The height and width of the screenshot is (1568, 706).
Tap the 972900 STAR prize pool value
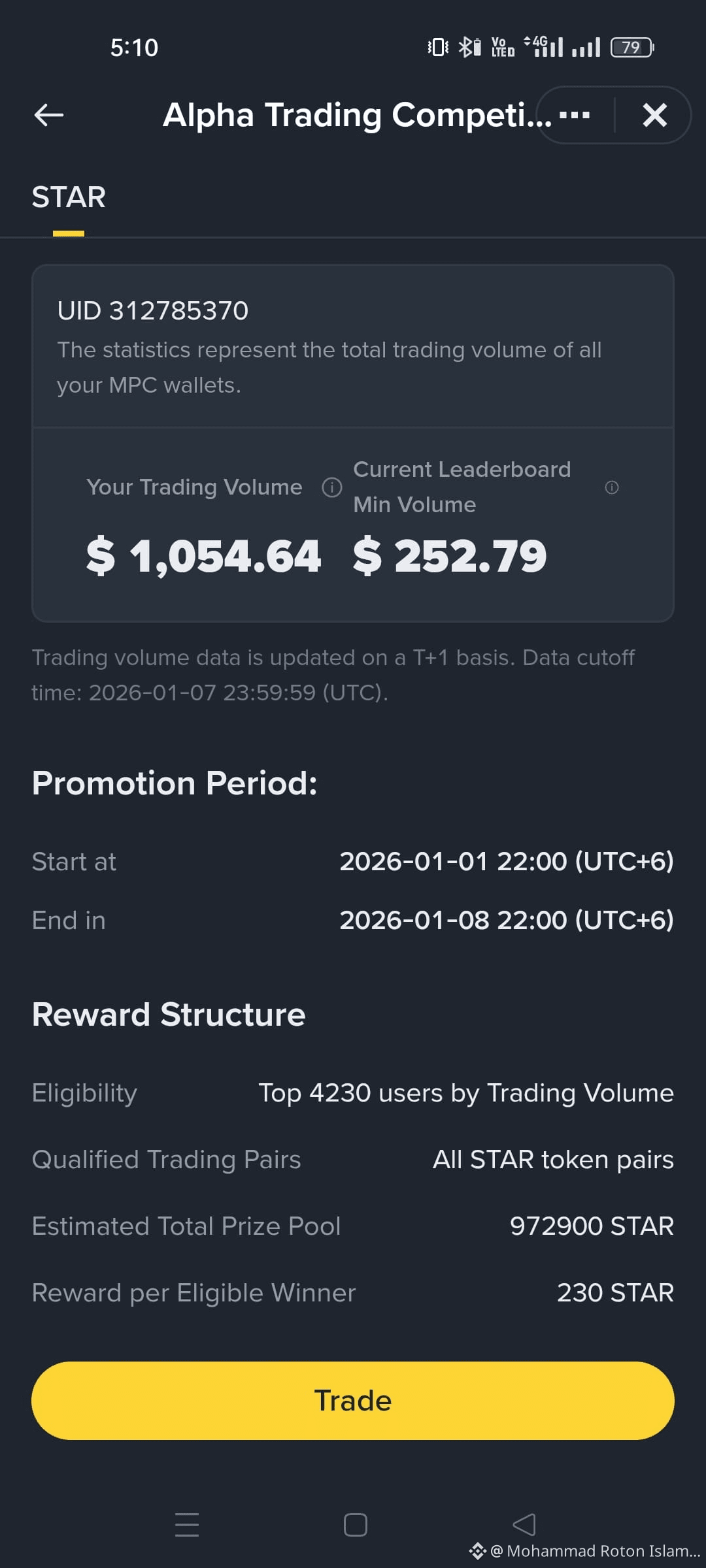tap(592, 1226)
